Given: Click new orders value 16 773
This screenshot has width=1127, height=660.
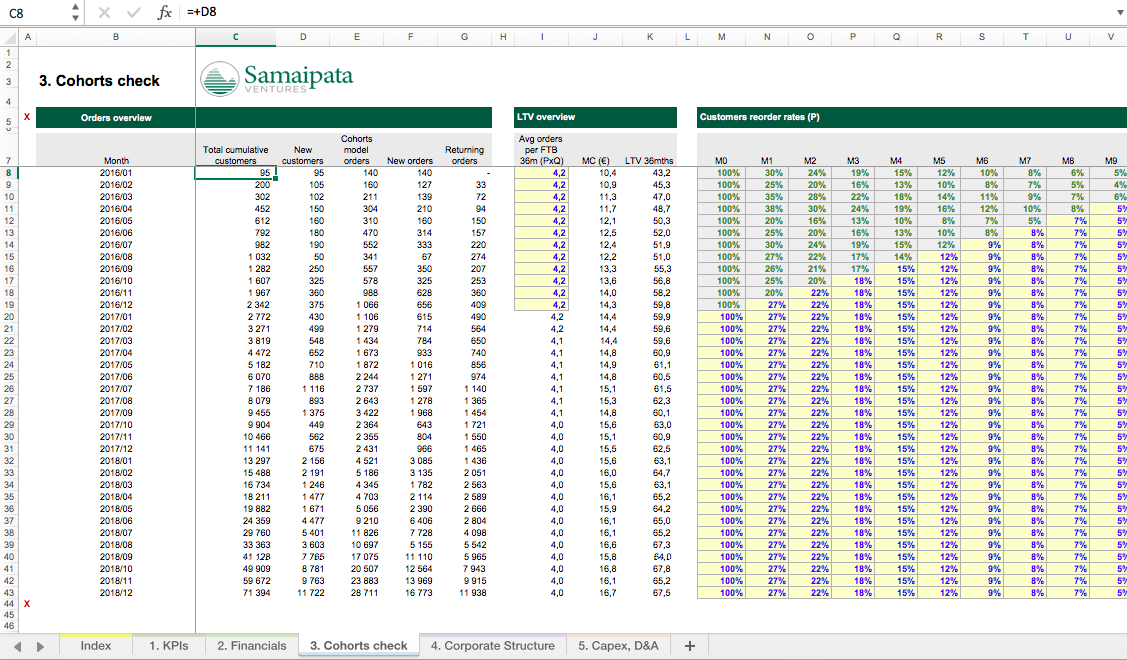Looking at the screenshot, I should (x=410, y=593).
